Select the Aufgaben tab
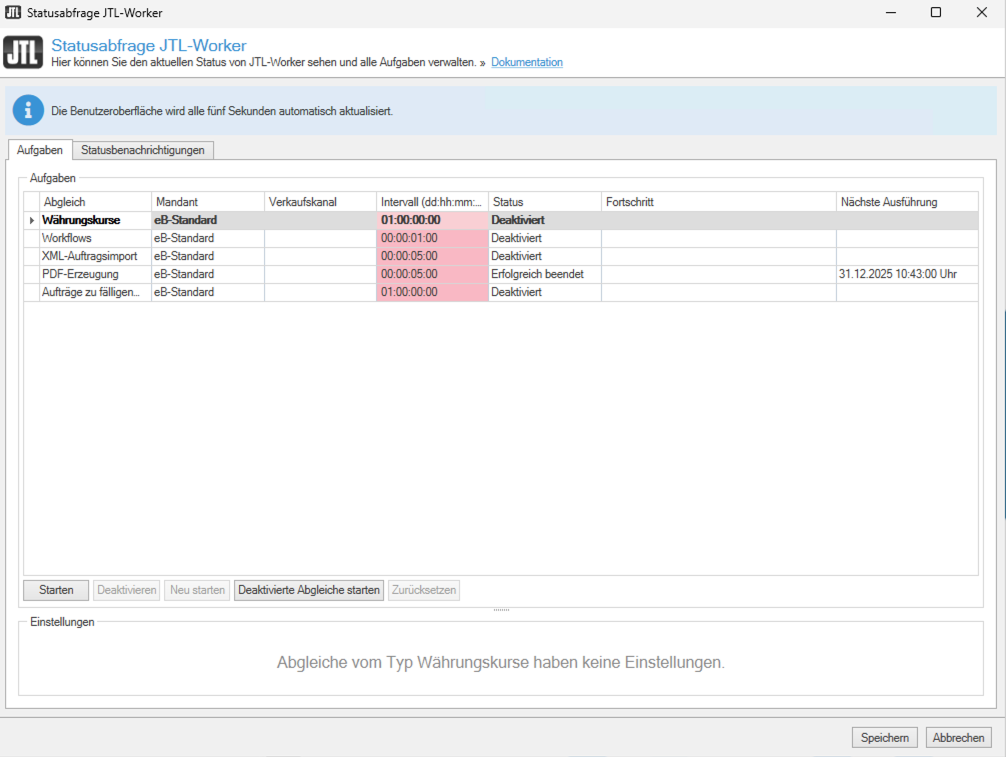Image resolution: width=1006 pixels, height=757 pixels. coord(40,150)
